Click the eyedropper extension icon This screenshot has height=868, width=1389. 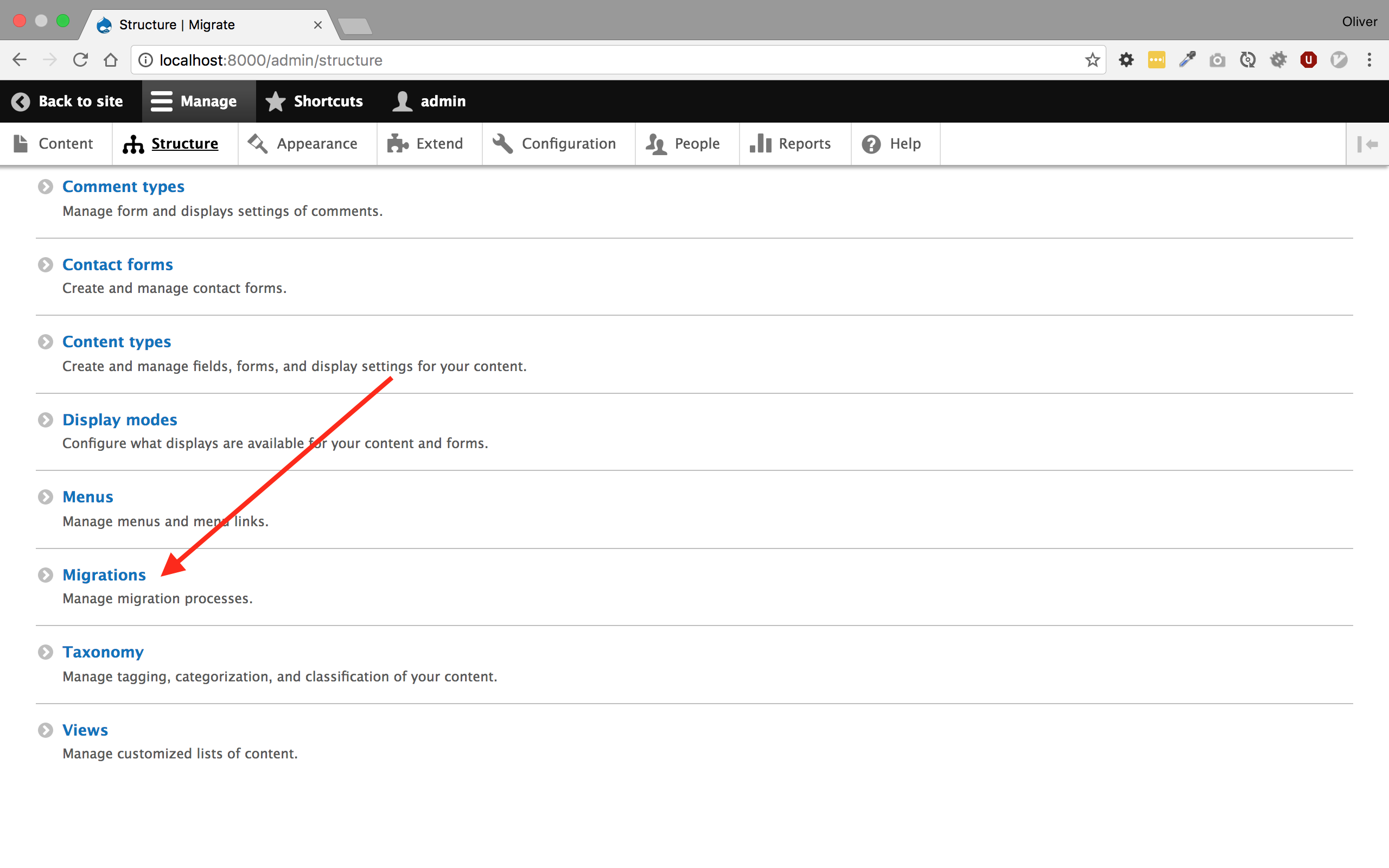(x=1187, y=60)
